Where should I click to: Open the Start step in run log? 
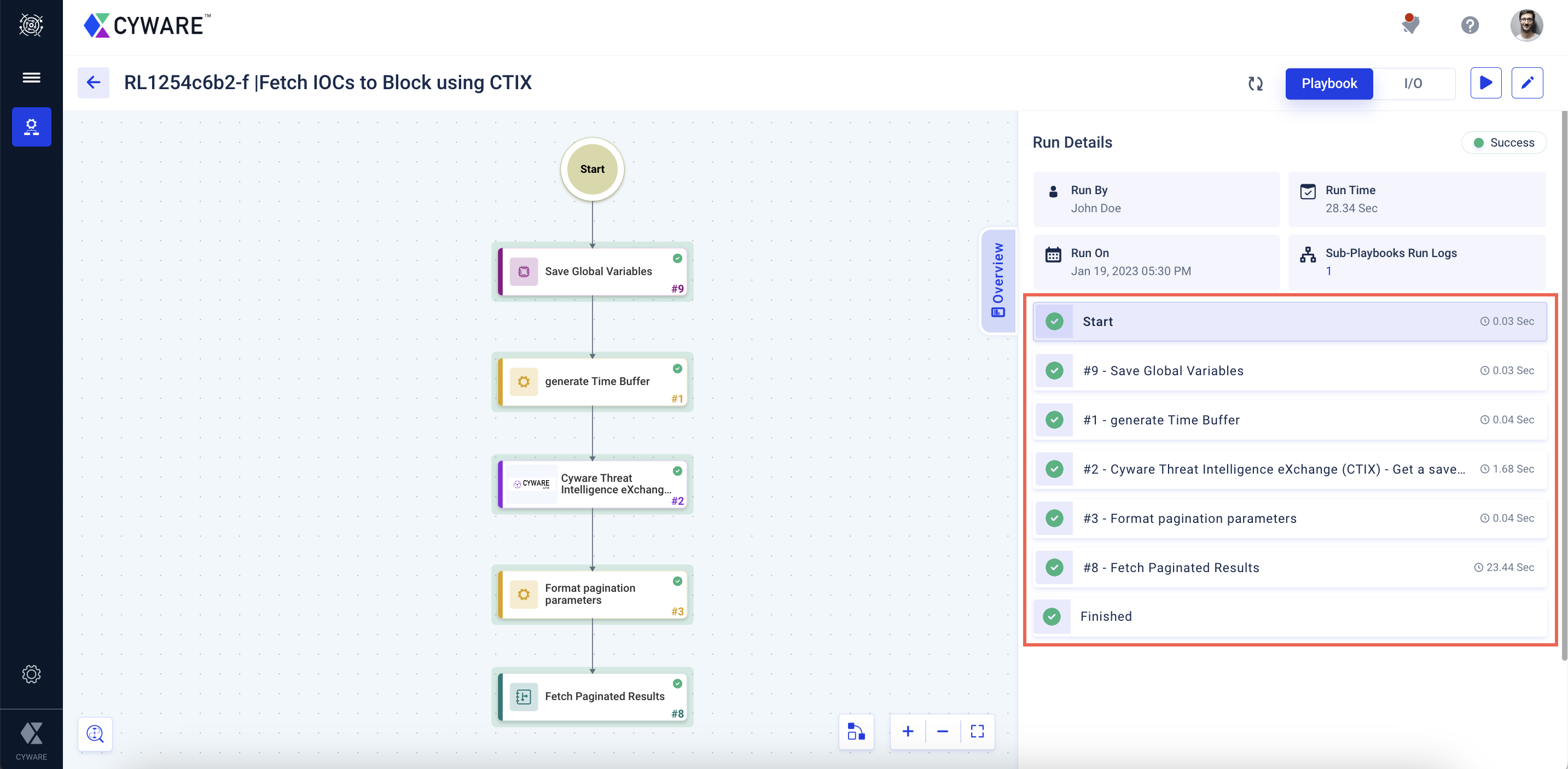1290,321
